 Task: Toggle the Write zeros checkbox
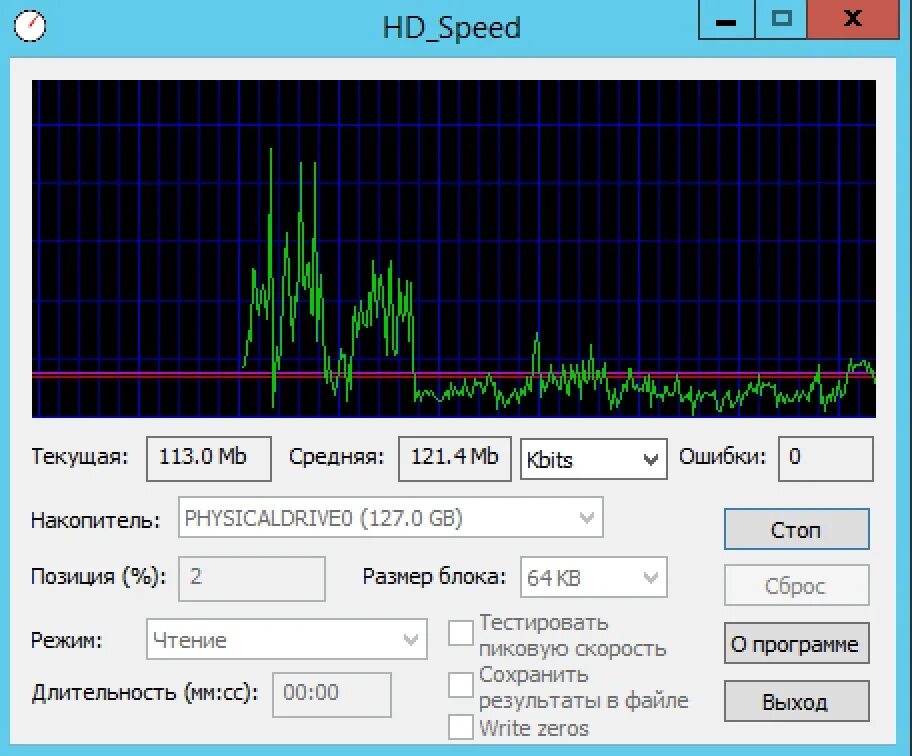coord(461,727)
